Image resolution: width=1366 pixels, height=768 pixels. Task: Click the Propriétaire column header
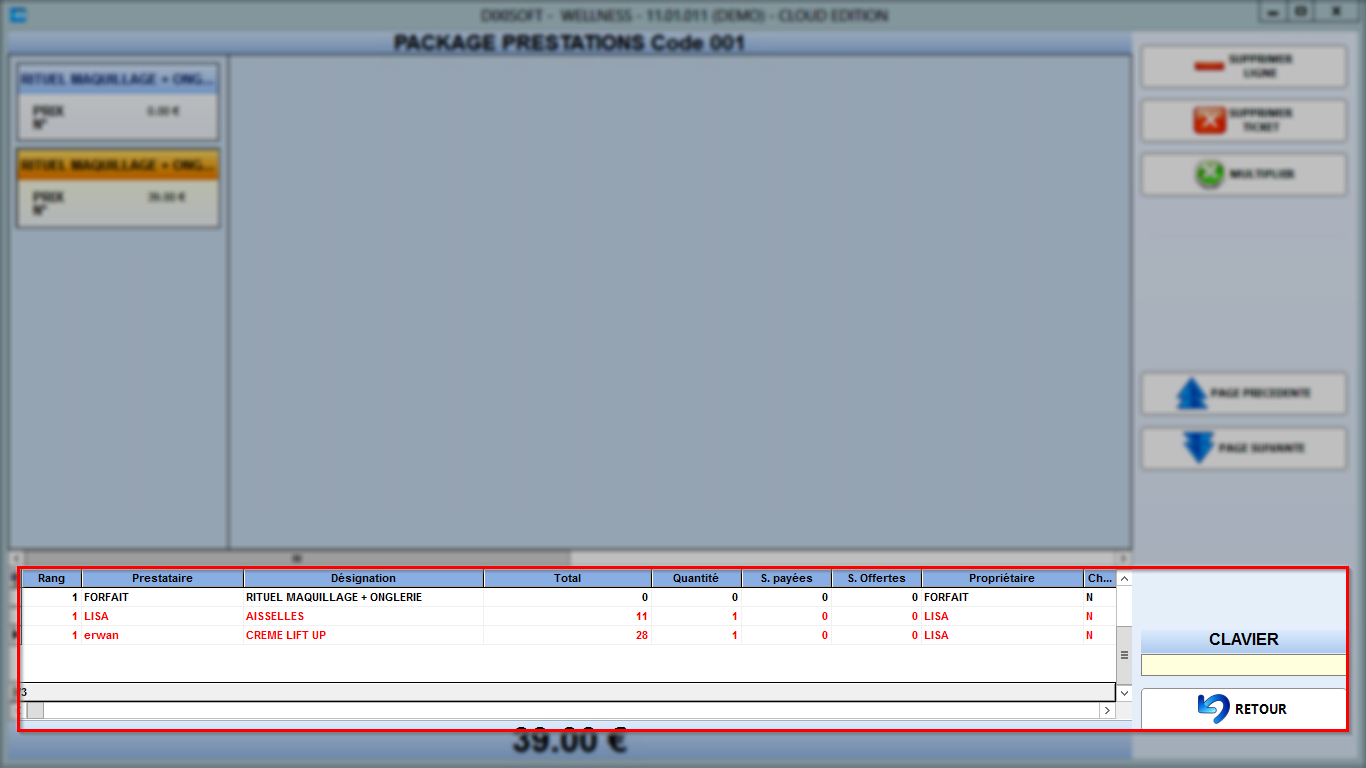(x=1002, y=578)
